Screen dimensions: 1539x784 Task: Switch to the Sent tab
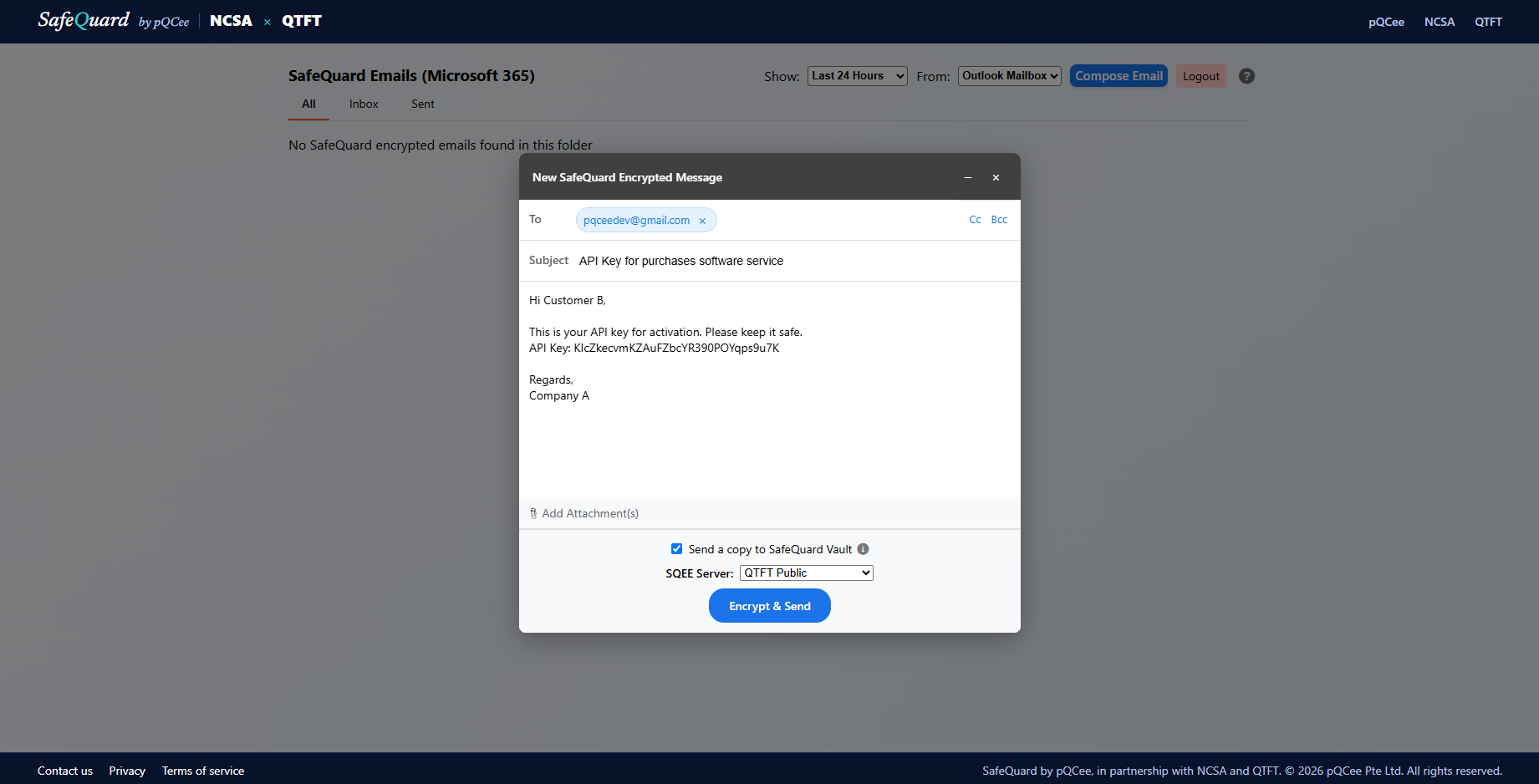pos(423,104)
